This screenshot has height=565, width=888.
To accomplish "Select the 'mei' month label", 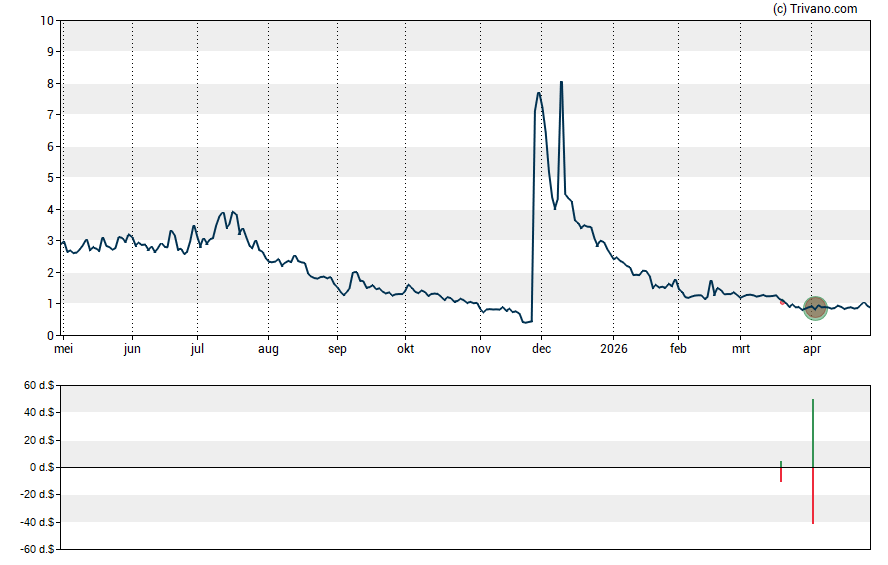I will pos(62,349).
